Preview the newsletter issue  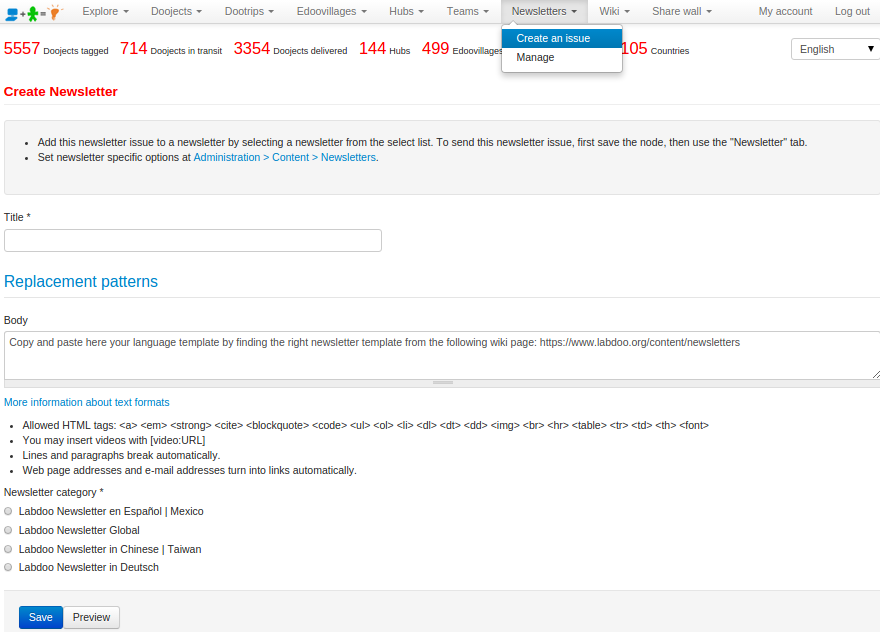[x=91, y=617]
